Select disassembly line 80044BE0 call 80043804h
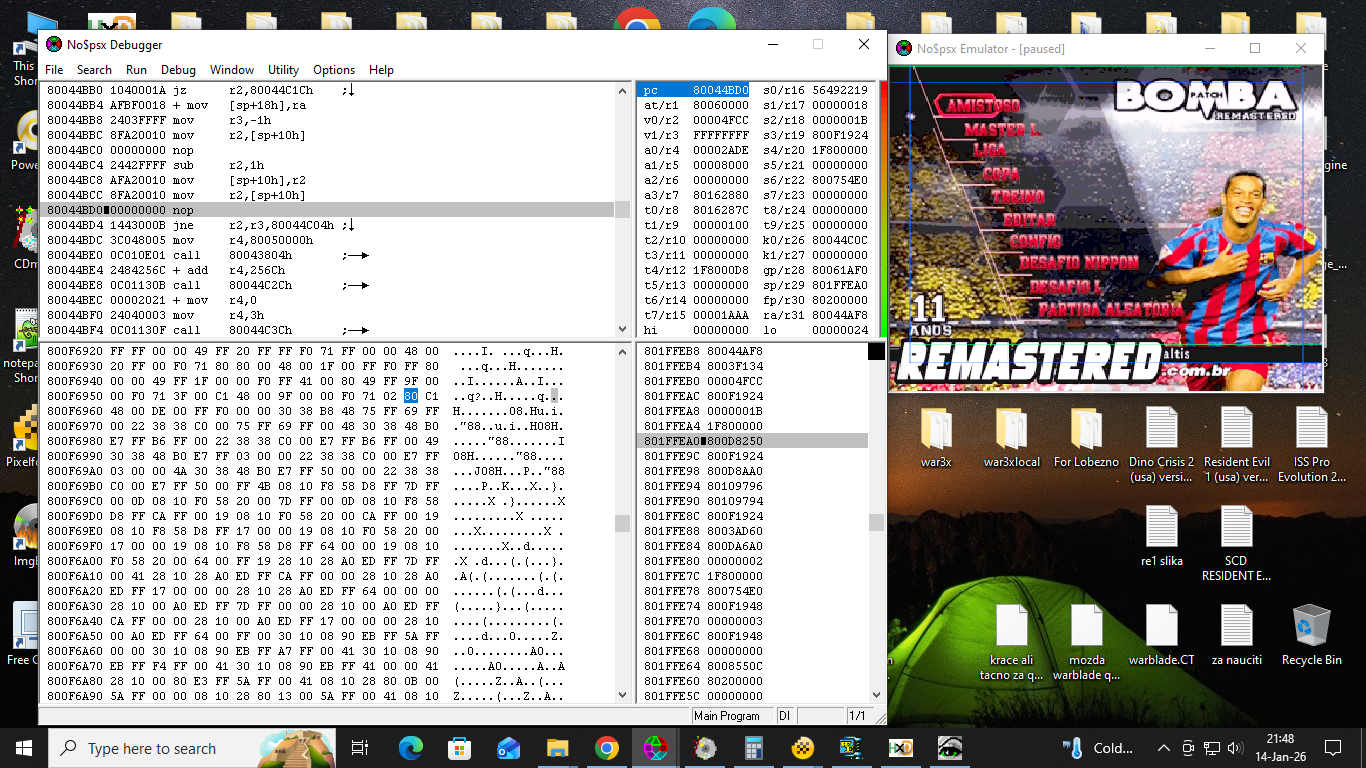The width and height of the screenshot is (1366, 768). point(328,255)
